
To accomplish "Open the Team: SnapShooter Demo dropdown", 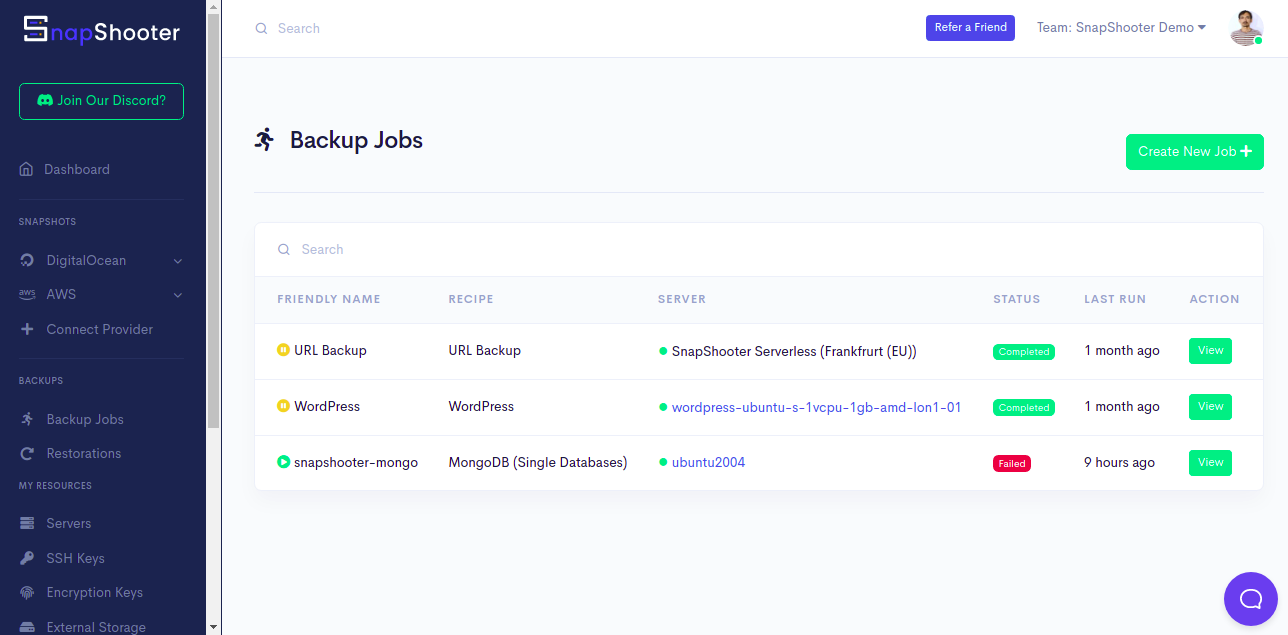I will 1121,28.
